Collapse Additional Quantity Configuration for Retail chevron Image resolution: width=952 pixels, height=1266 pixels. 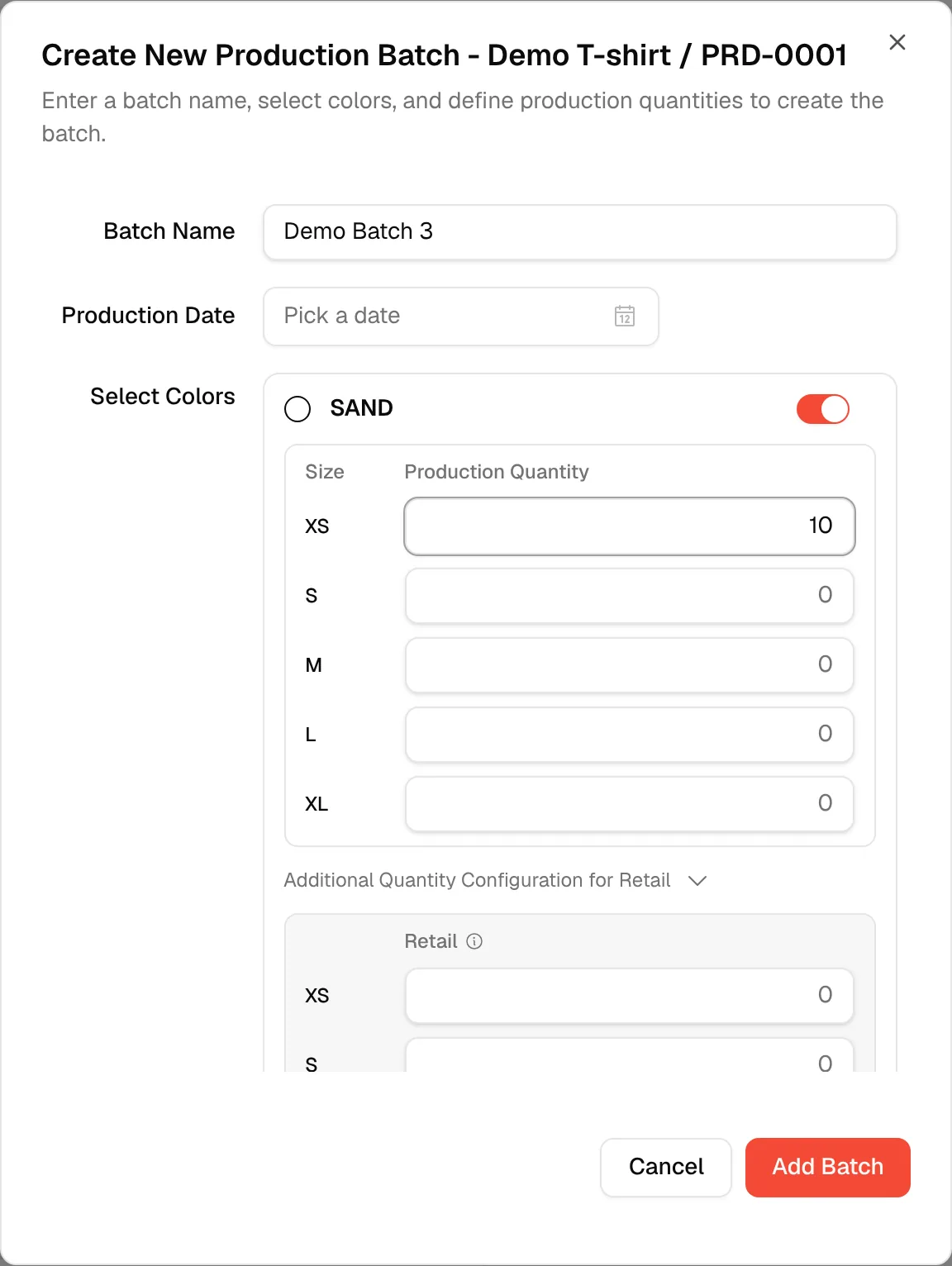(697, 881)
